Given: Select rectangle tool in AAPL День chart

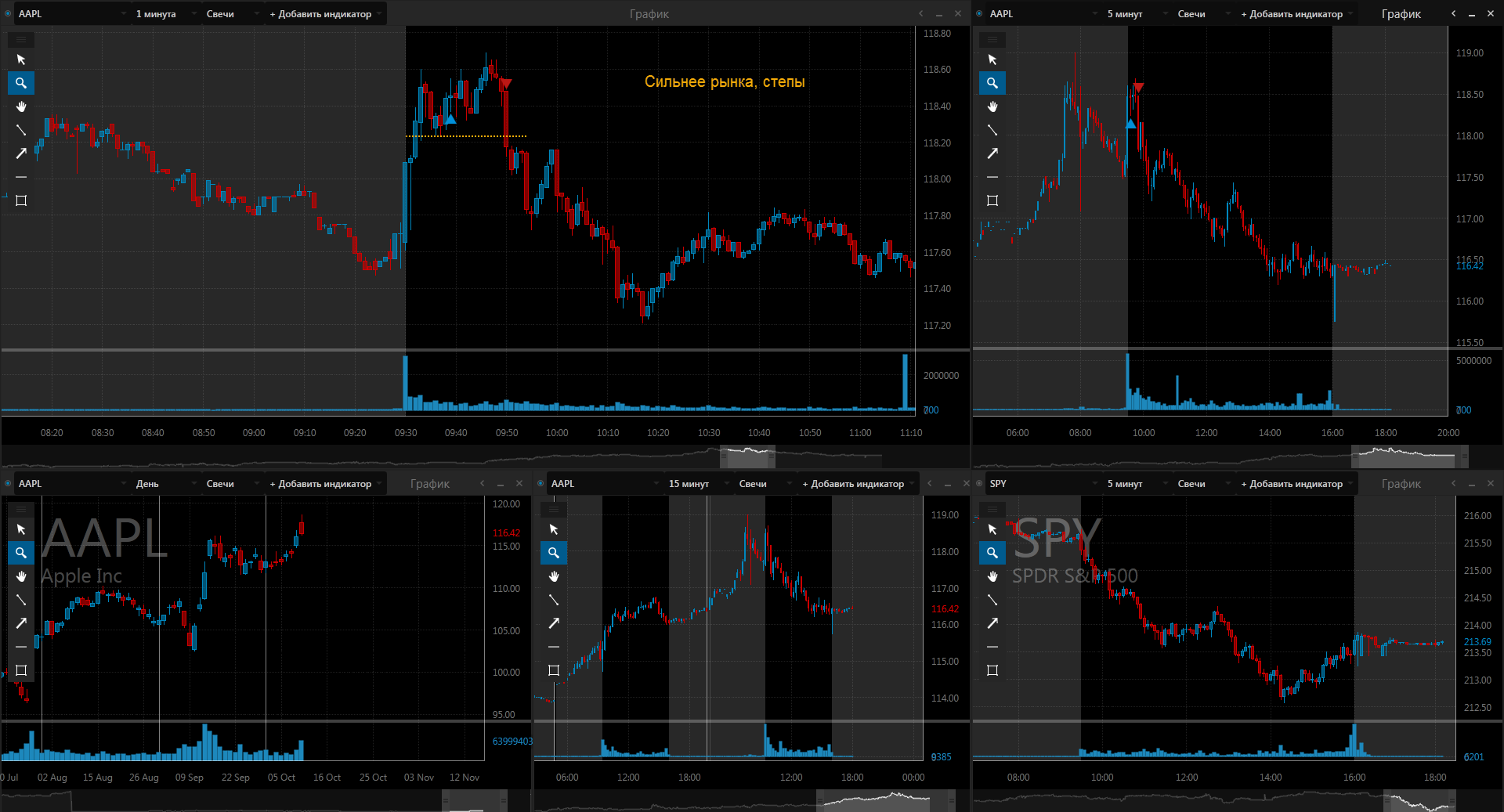Looking at the screenshot, I should pos(21,670).
